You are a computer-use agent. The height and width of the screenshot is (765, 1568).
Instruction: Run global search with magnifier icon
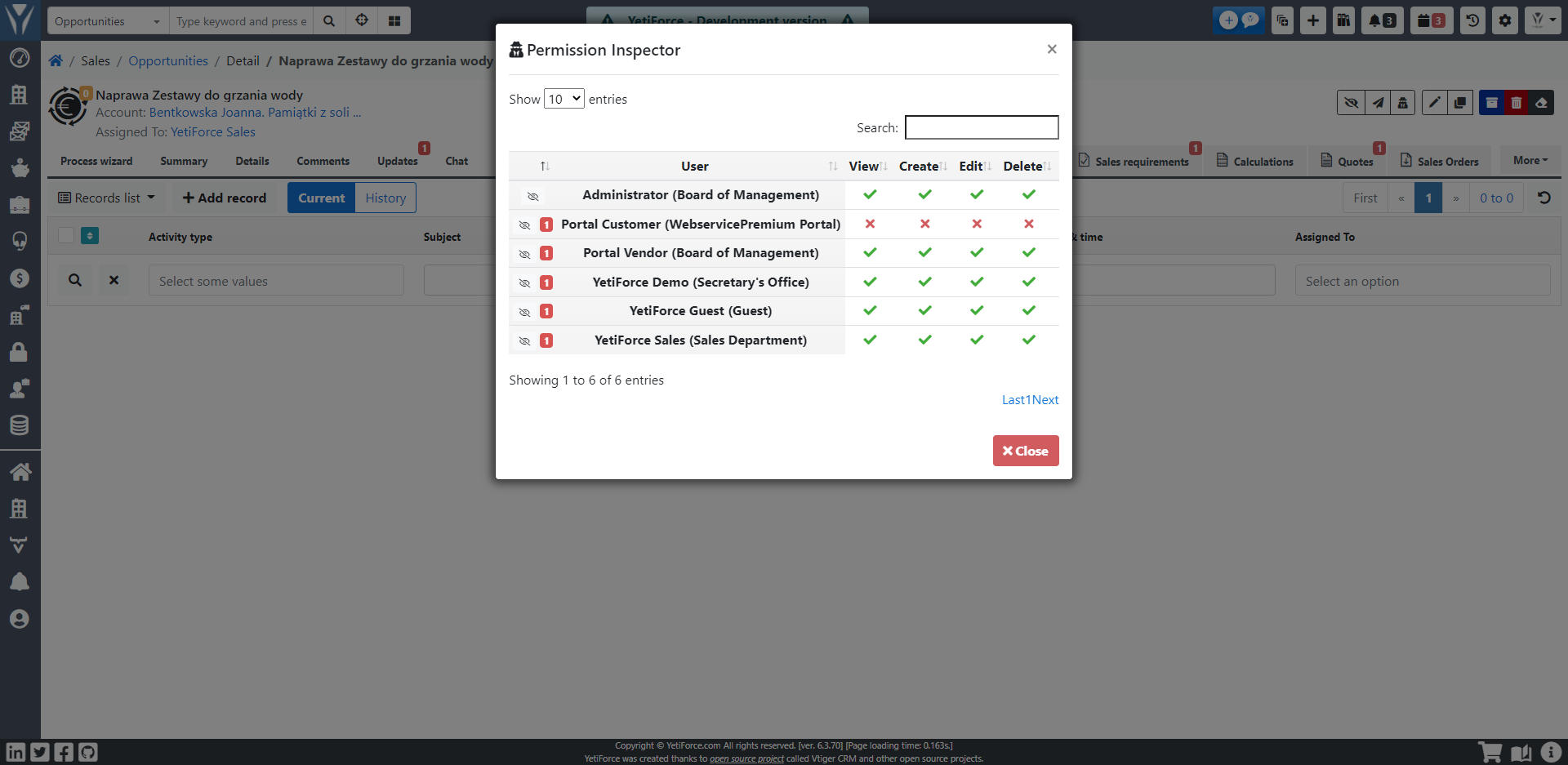click(329, 21)
